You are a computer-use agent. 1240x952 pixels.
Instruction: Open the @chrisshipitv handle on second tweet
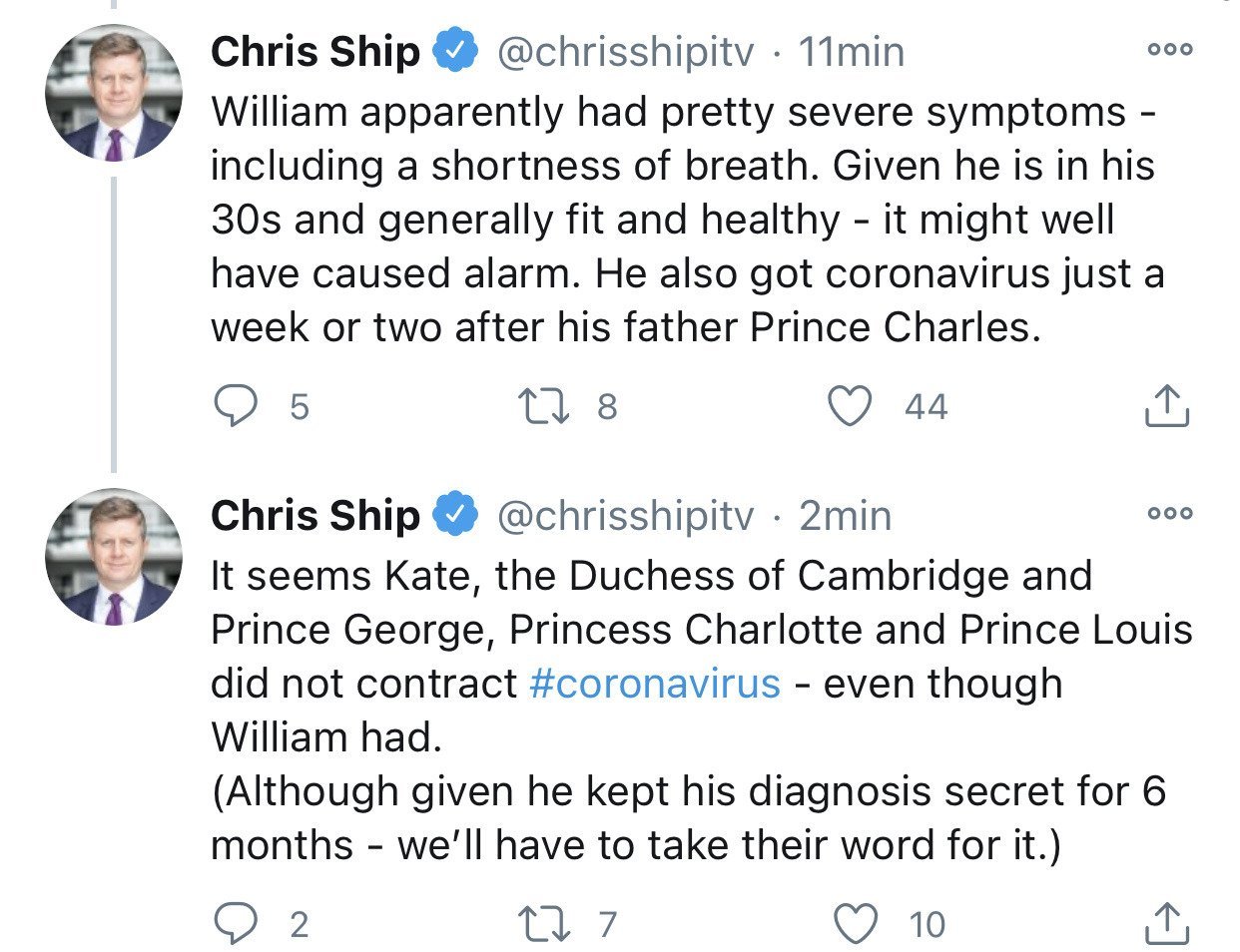[x=625, y=516]
